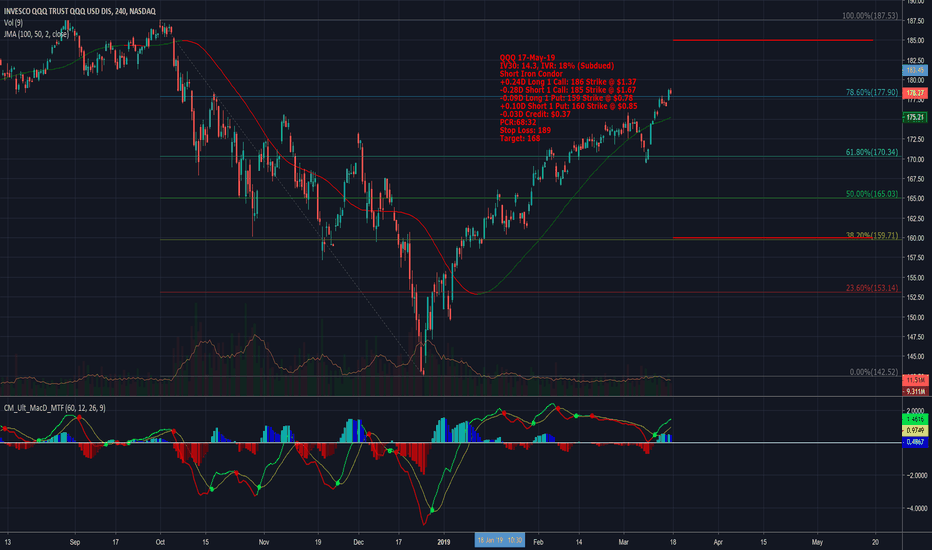The width and height of the screenshot is (932, 550).
Task: Click the 'Long 1 Call: 186 Strike' line
Action: click(568, 81)
